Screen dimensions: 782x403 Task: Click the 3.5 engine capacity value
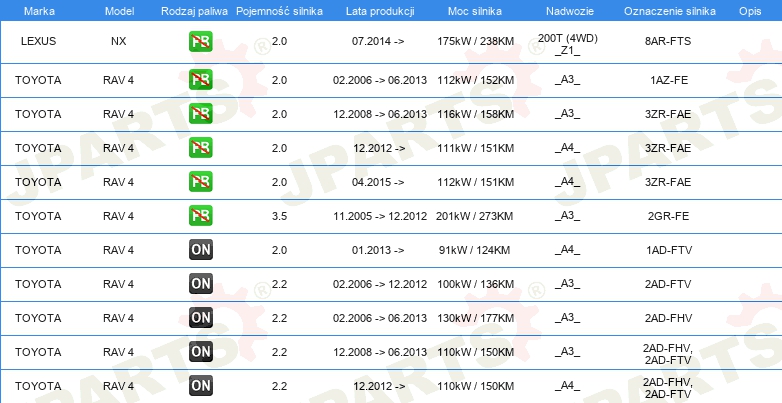coord(279,216)
